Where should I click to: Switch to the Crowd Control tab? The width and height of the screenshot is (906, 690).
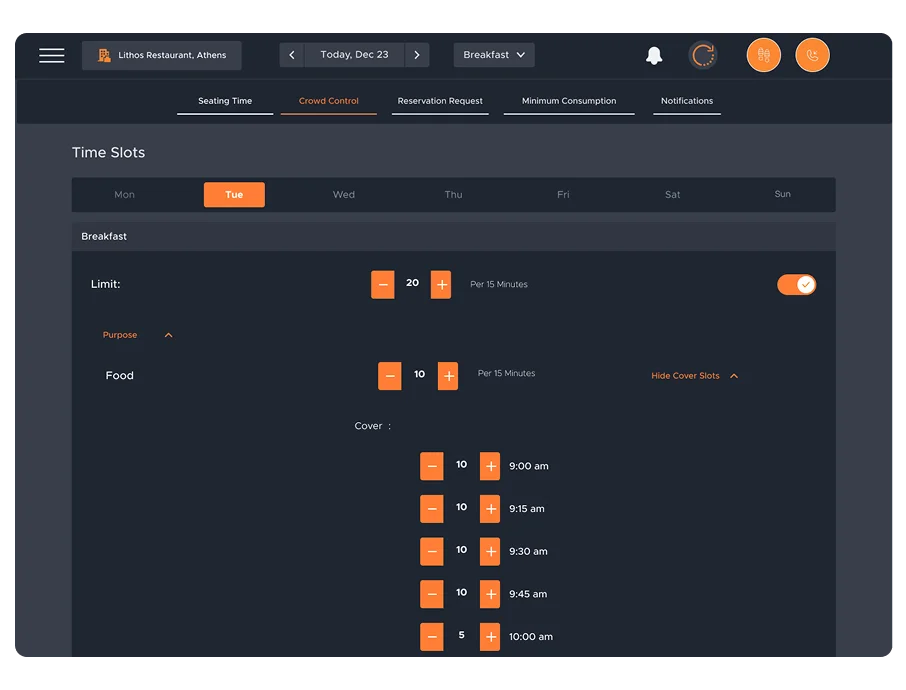point(329,101)
